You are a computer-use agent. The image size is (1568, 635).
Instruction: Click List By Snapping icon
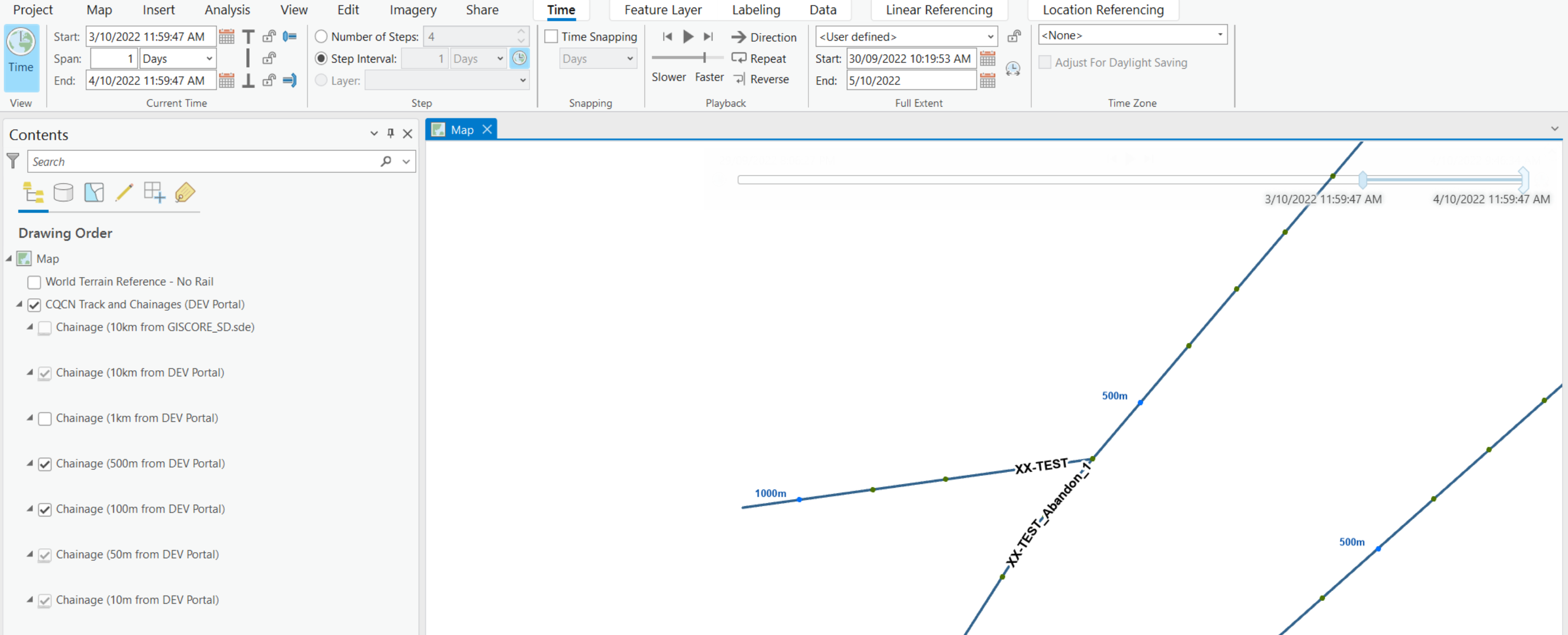click(154, 193)
